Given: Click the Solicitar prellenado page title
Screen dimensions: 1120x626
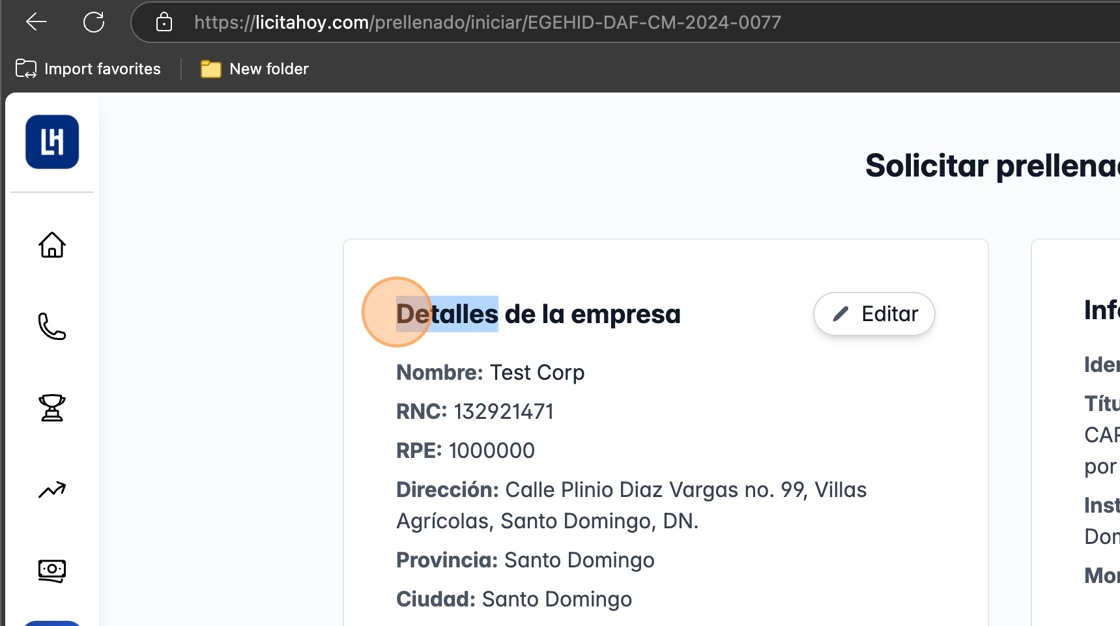Looking at the screenshot, I should coord(990,166).
